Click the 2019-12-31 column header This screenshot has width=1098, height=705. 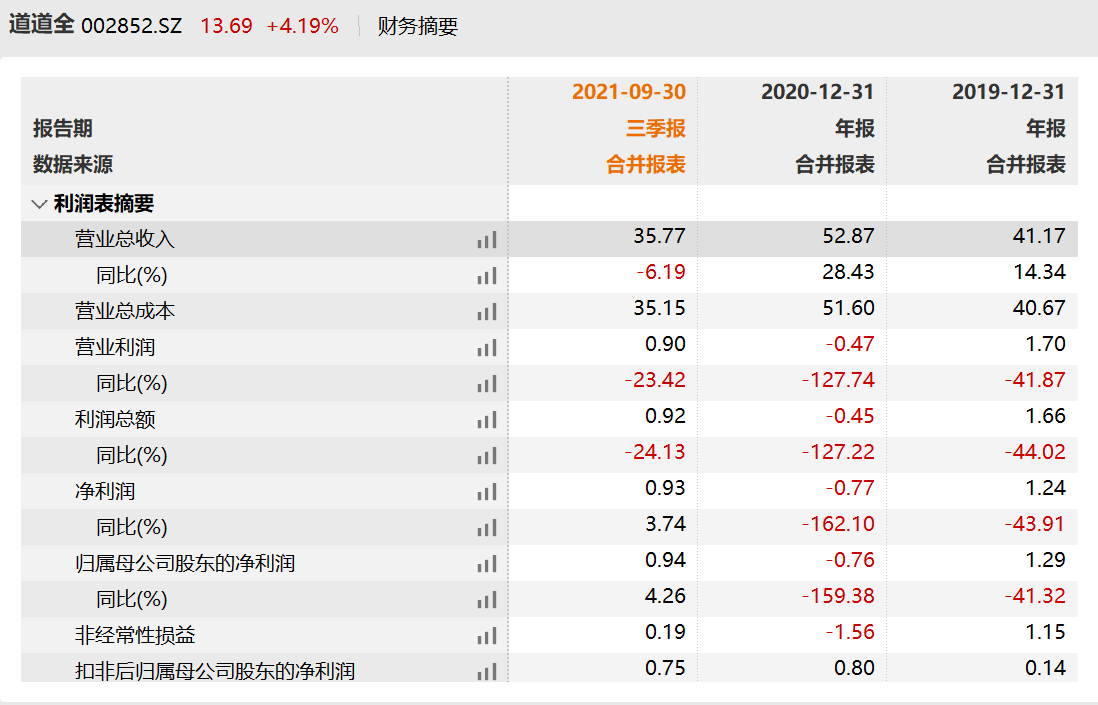click(1008, 92)
